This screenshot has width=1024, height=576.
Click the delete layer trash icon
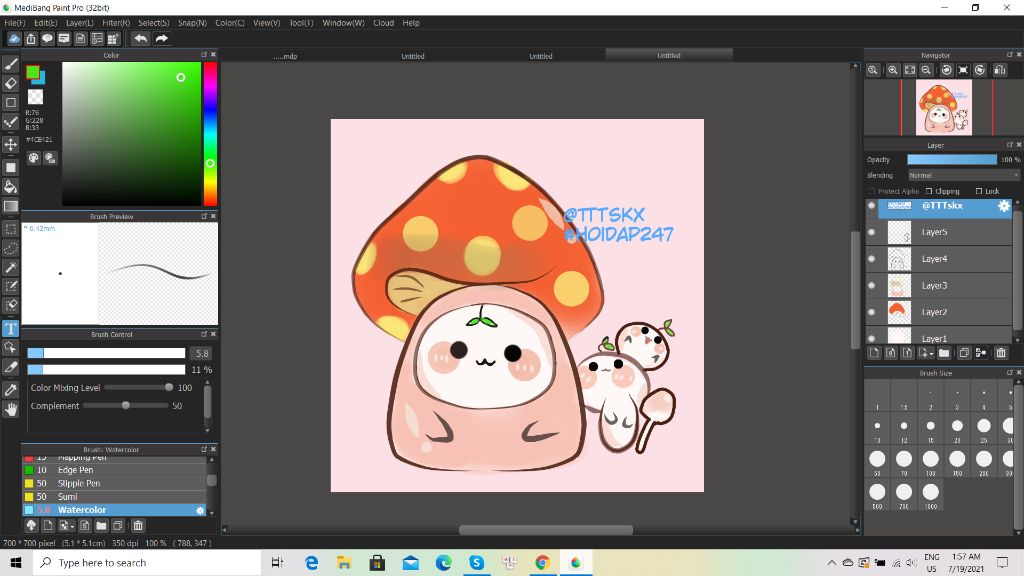tap(1000, 353)
